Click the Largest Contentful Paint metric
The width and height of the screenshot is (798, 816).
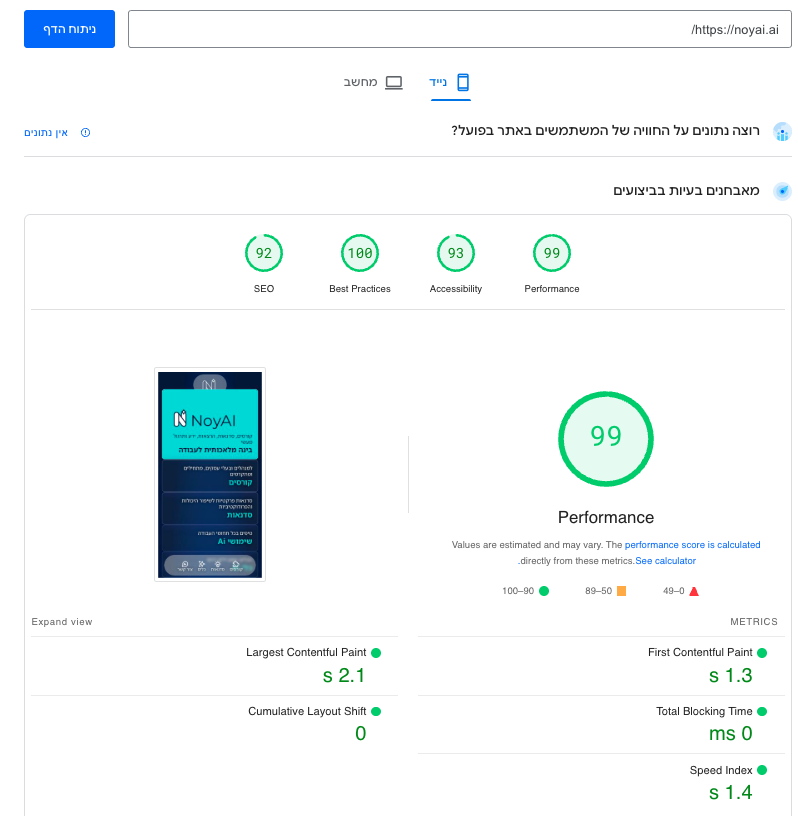[306, 652]
